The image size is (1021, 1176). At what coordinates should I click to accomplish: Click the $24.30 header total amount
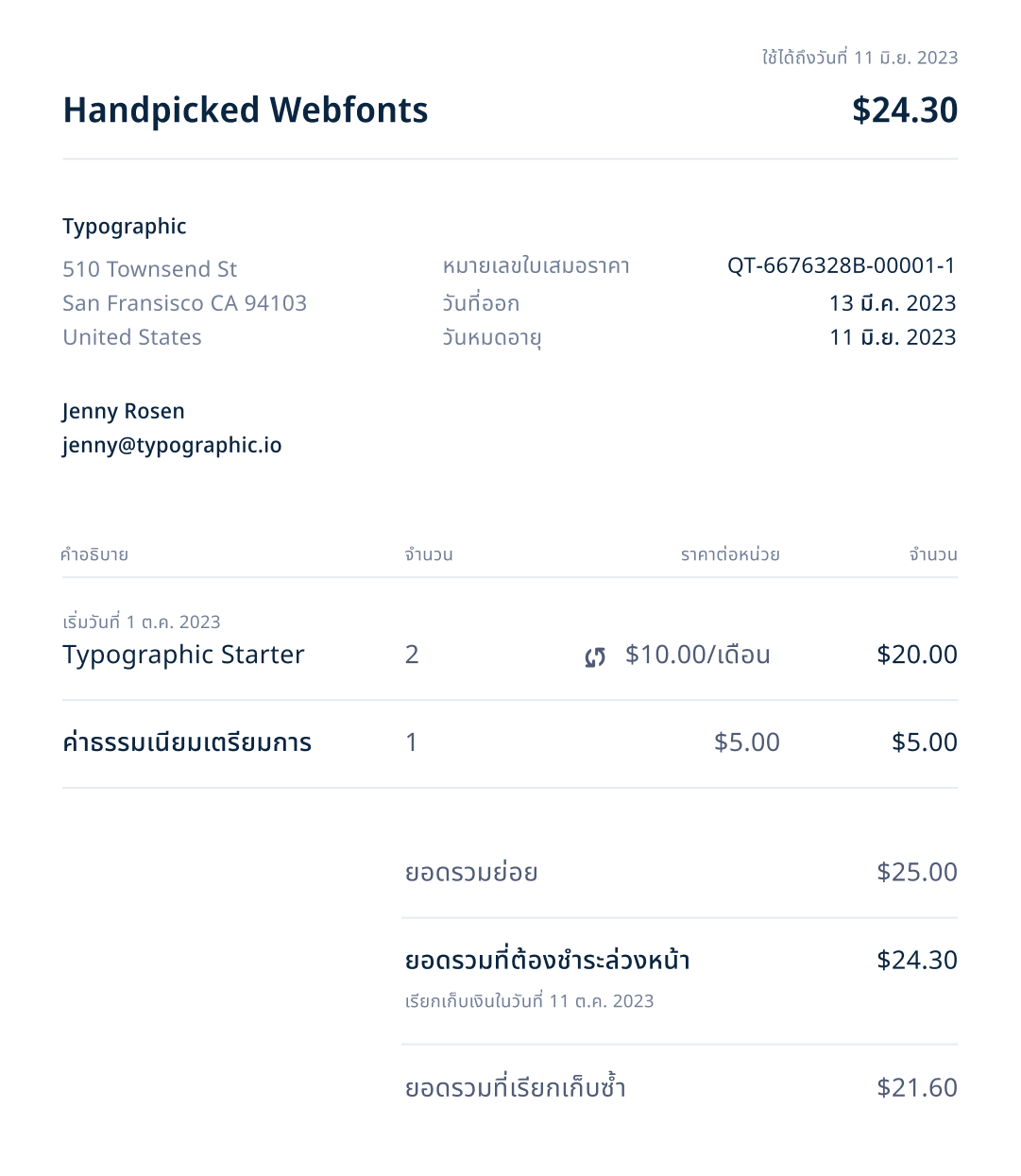tap(905, 110)
